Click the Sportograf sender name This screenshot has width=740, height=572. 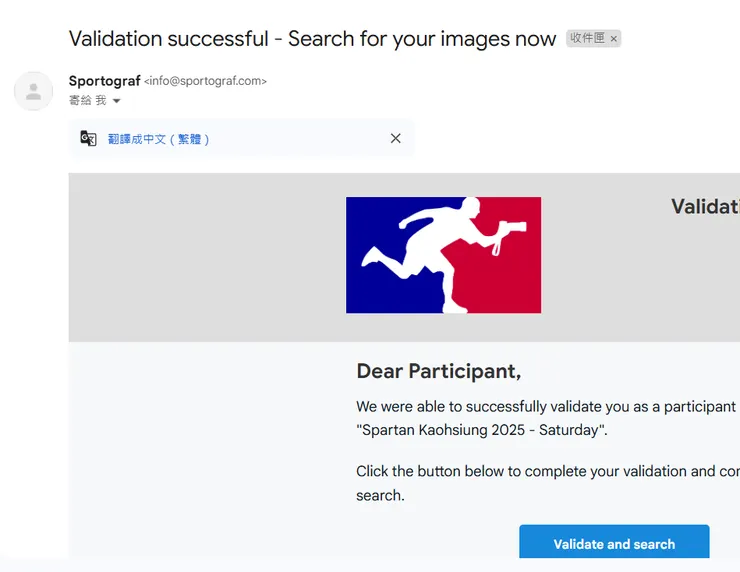(x=104, y=81)
